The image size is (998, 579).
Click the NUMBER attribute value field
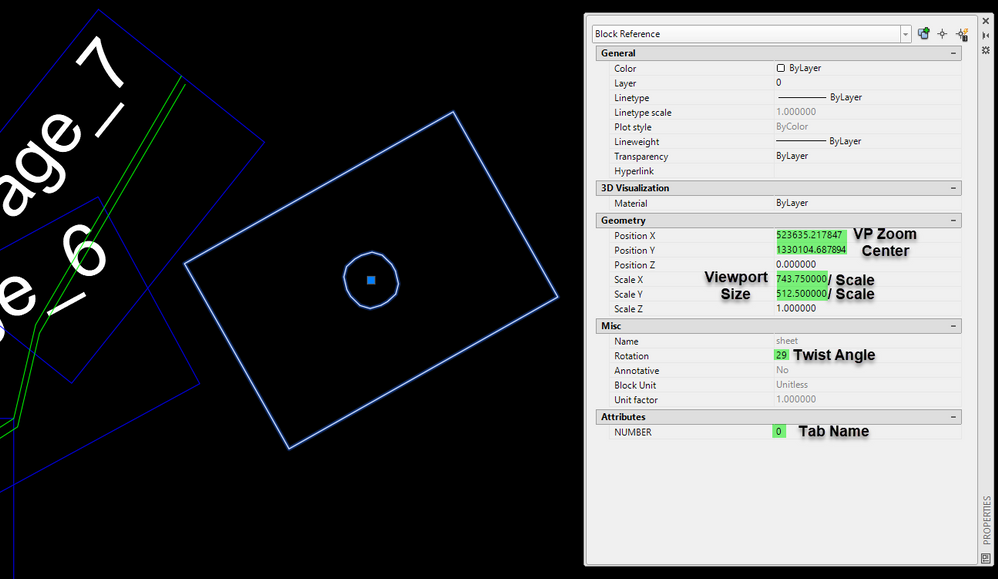point(868,432)
